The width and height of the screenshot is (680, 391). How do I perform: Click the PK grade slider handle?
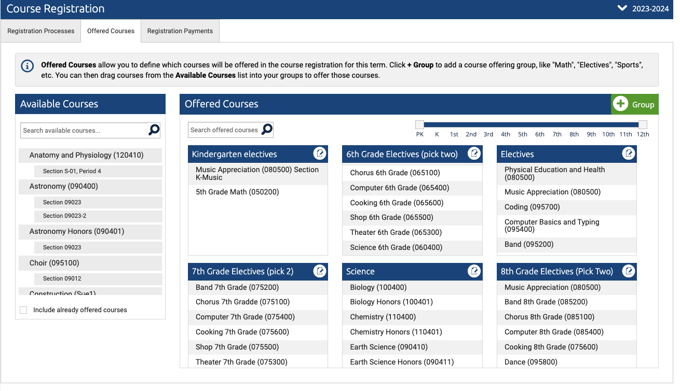[x=419, y=125]
